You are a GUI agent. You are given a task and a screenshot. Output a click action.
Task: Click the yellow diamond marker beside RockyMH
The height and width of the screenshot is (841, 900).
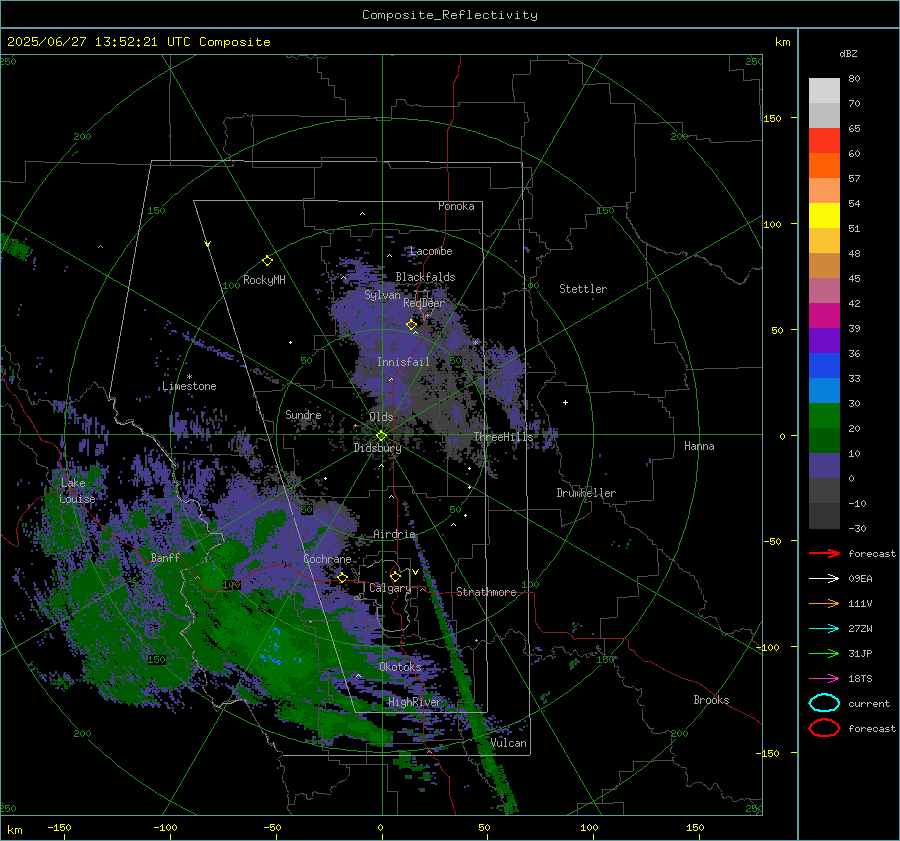pos(267,261)
